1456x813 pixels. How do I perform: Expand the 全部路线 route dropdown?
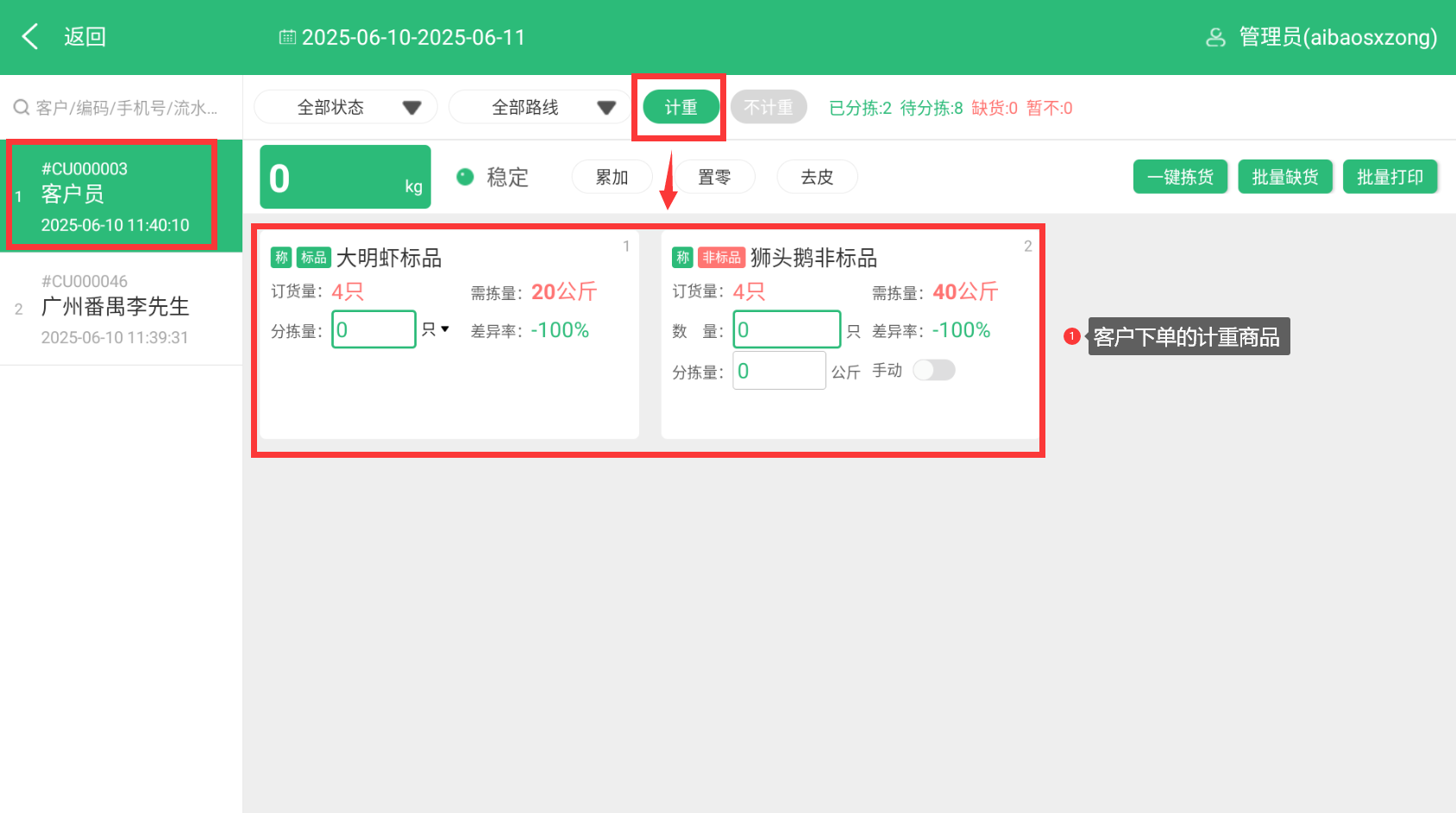click(x=540, y=108)
